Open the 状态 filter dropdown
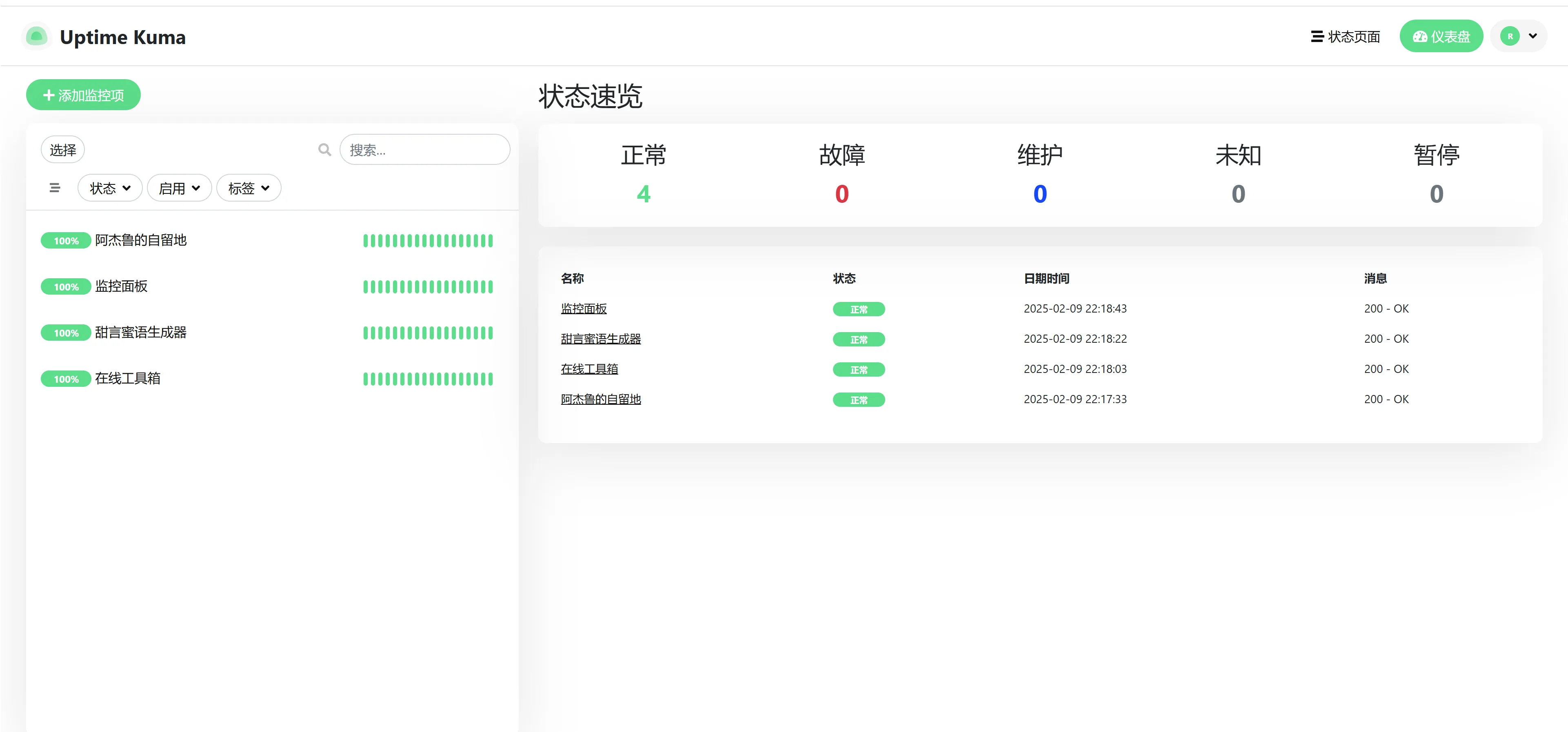This screenshot has width=1568, height=732. (x=110, y=188)
